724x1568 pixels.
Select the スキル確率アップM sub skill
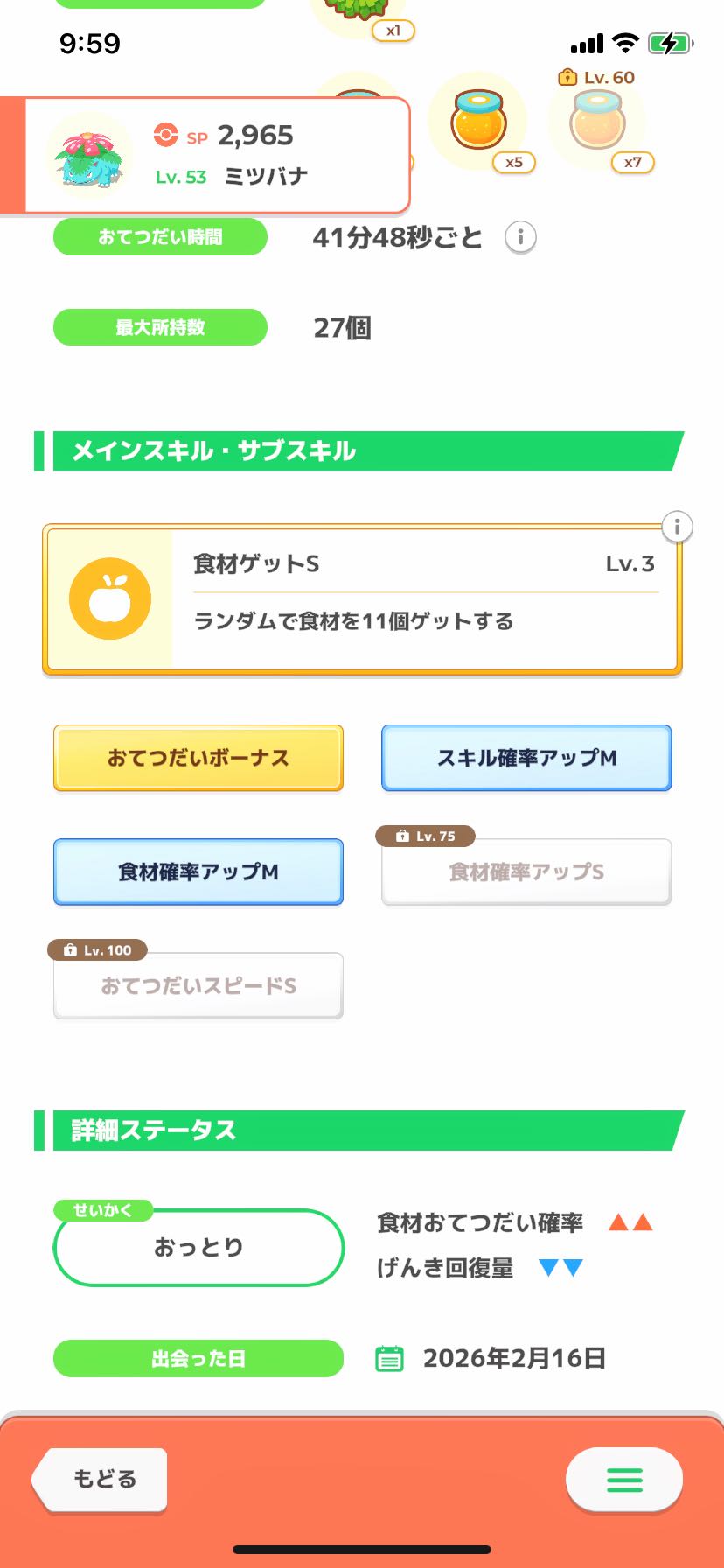526,758
